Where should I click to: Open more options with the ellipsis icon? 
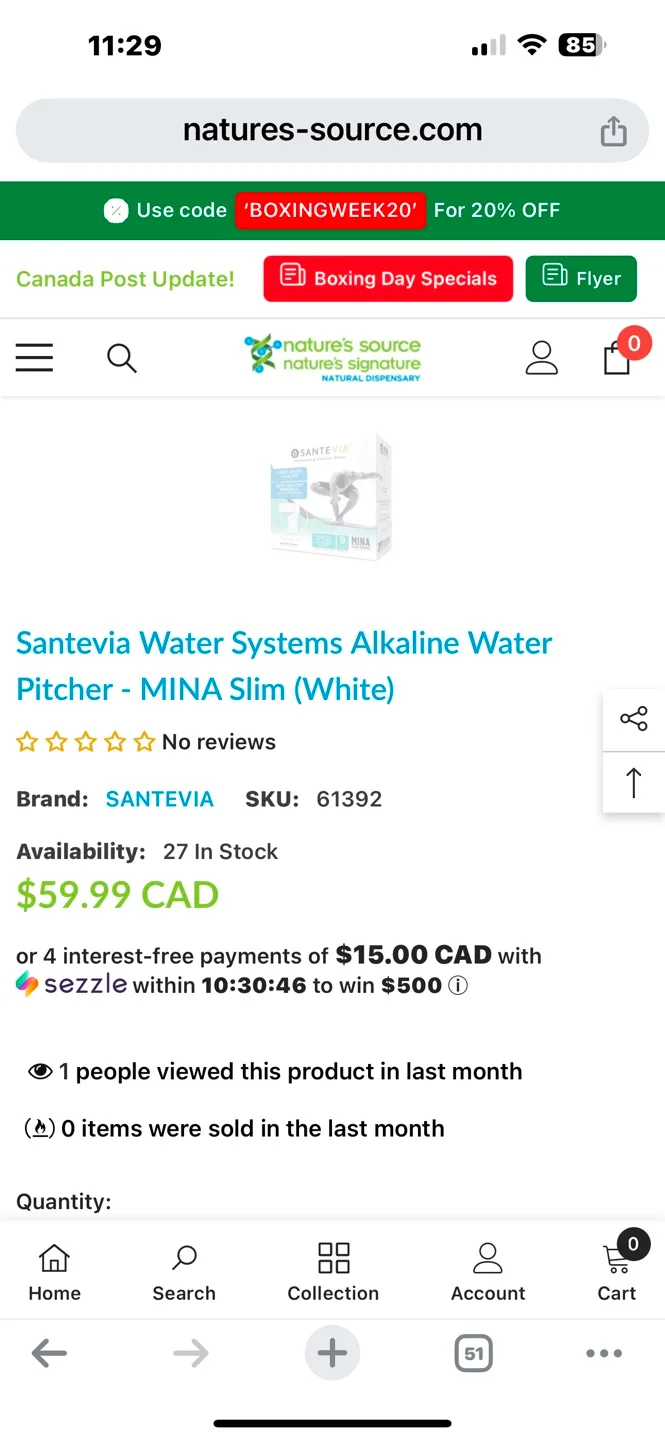point(604,1353)
